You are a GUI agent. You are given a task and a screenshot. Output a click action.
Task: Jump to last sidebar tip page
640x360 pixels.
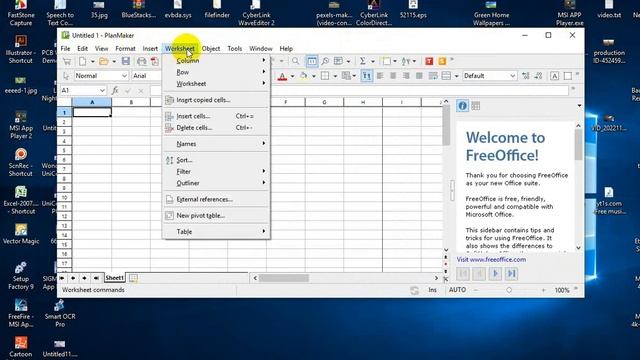(511, 273)
